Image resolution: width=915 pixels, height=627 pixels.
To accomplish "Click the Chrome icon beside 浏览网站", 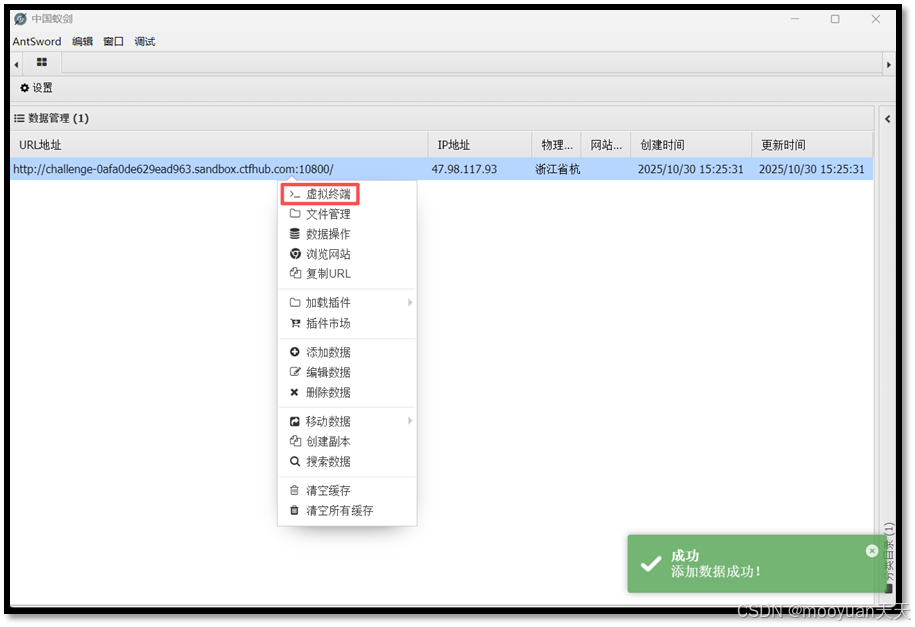I will click(295, 254).
